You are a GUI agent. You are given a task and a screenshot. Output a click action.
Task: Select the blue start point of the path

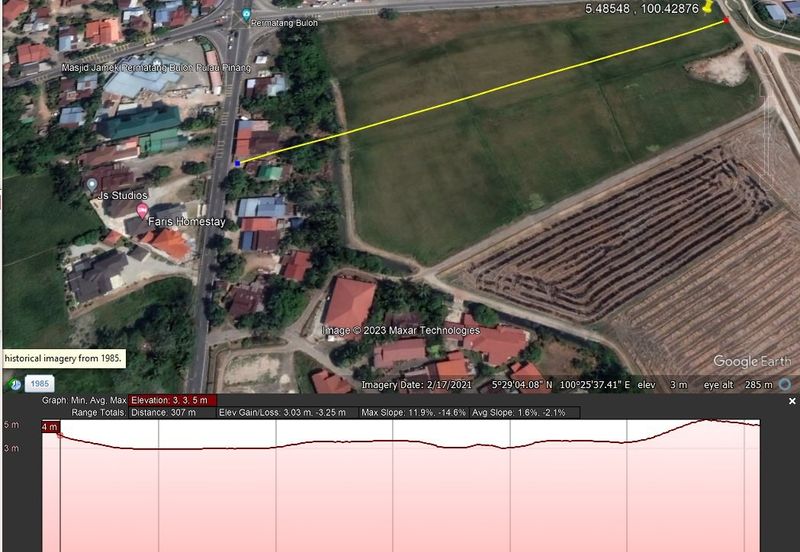pyautogui.click(x=237, y=163)
